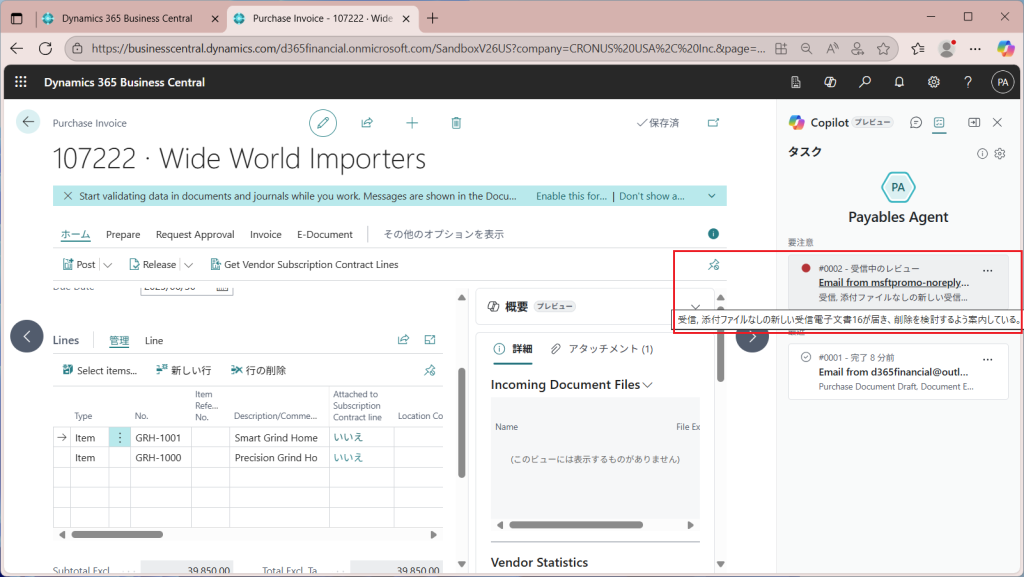
Task: Pin the Lines action bar
Action: (x=430, y=370)
